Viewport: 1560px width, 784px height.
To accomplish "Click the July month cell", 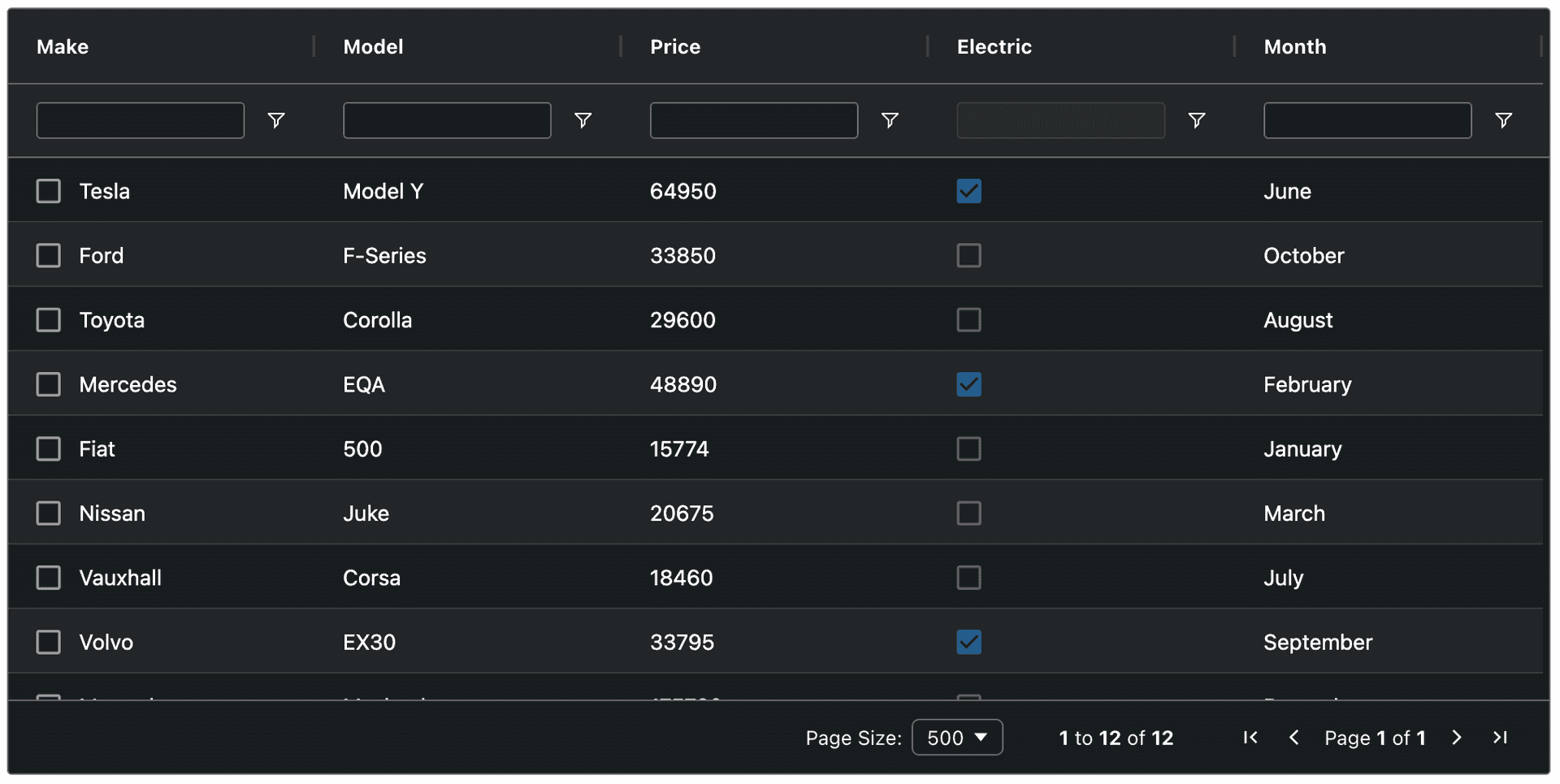I will click(x=1284, y=578).
